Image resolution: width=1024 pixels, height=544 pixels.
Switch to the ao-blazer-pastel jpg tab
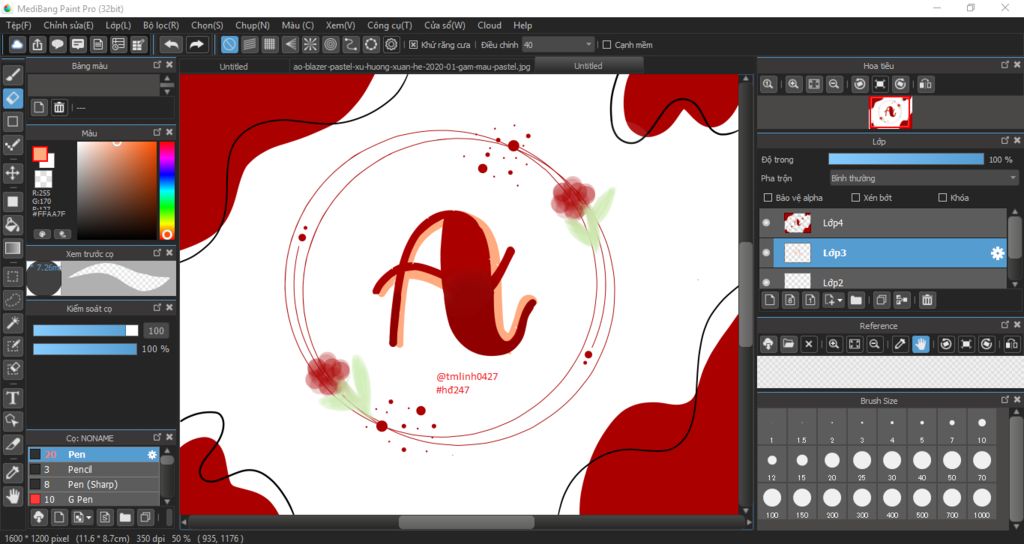(x=411, y=66)
